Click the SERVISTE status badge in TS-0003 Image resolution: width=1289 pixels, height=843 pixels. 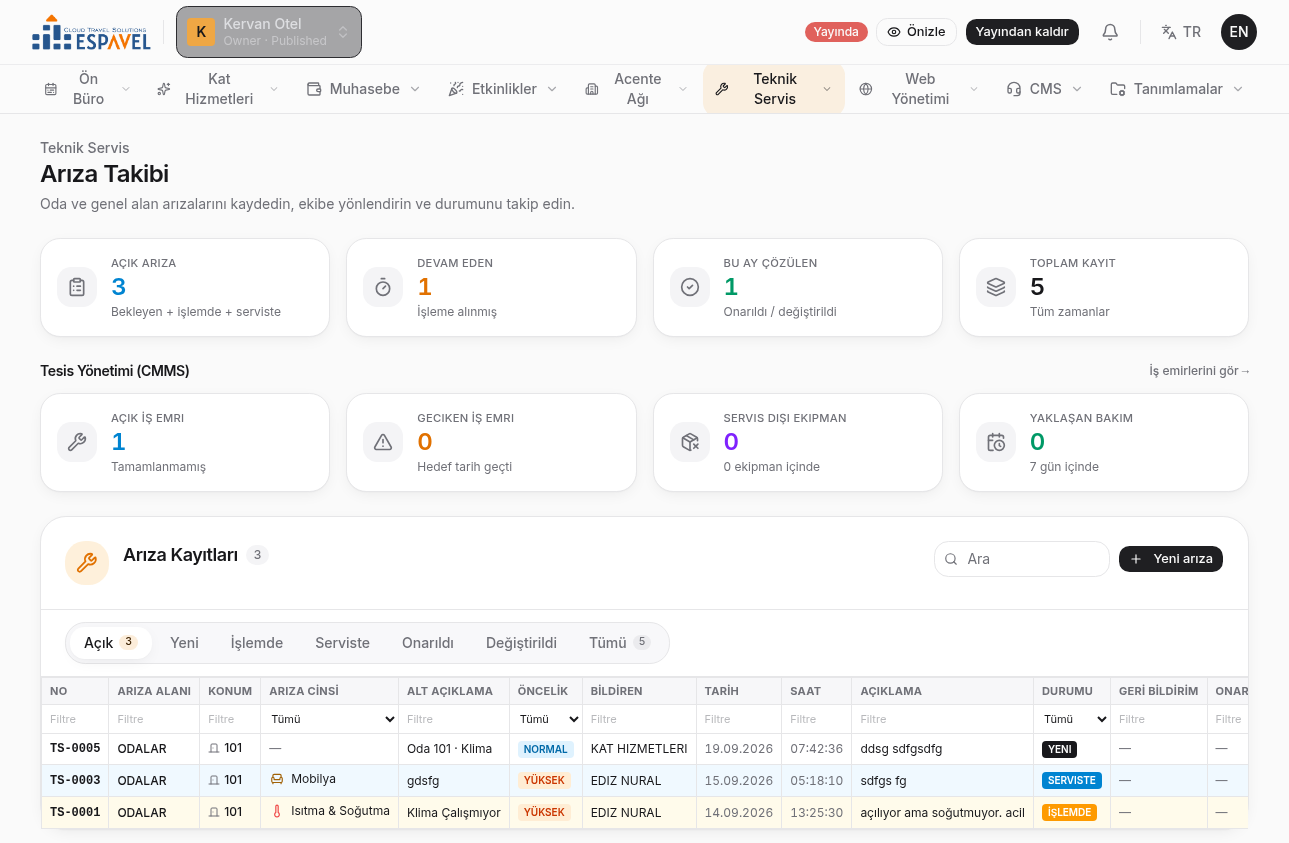click(x=1071, y=780)
